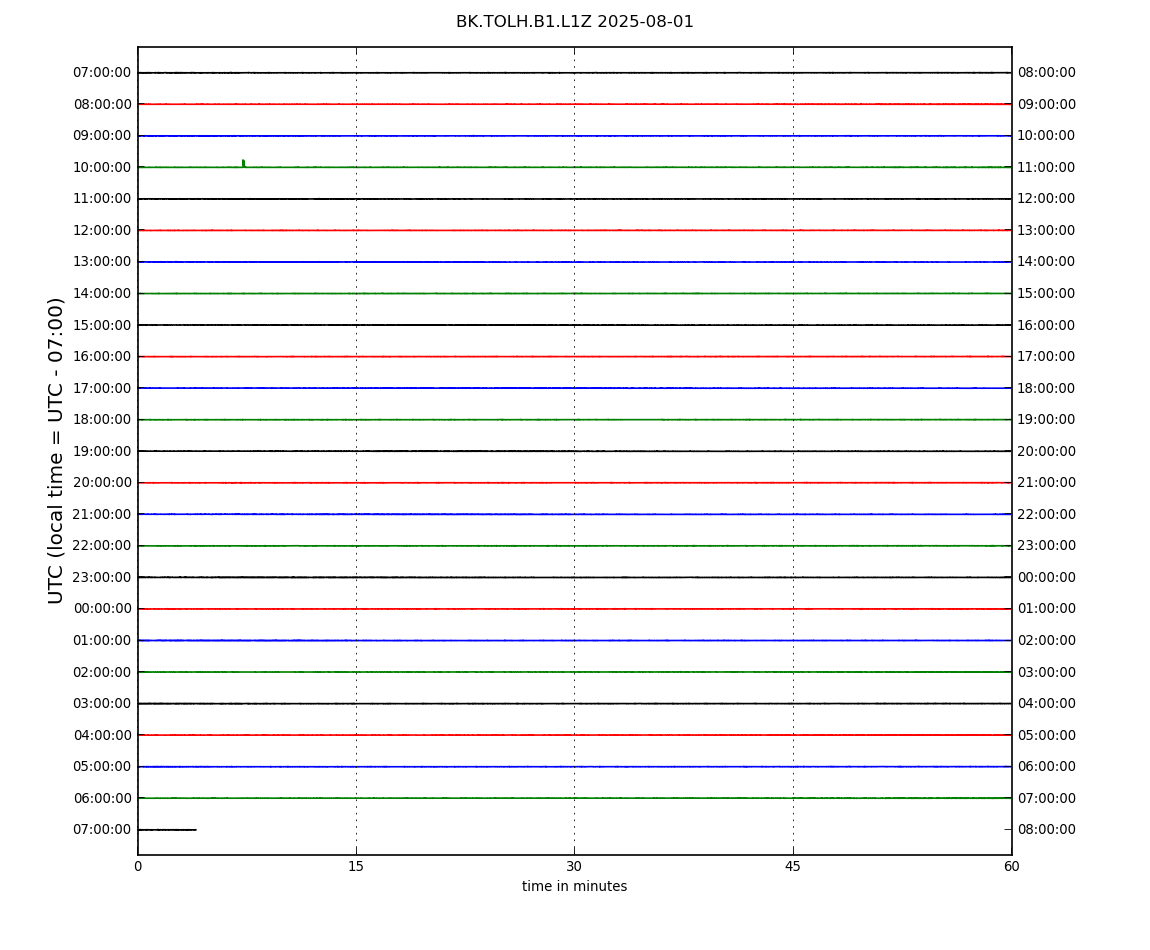
Task: Select left-axis start time label 17:00:00
Action: click(x=102, y=388)
